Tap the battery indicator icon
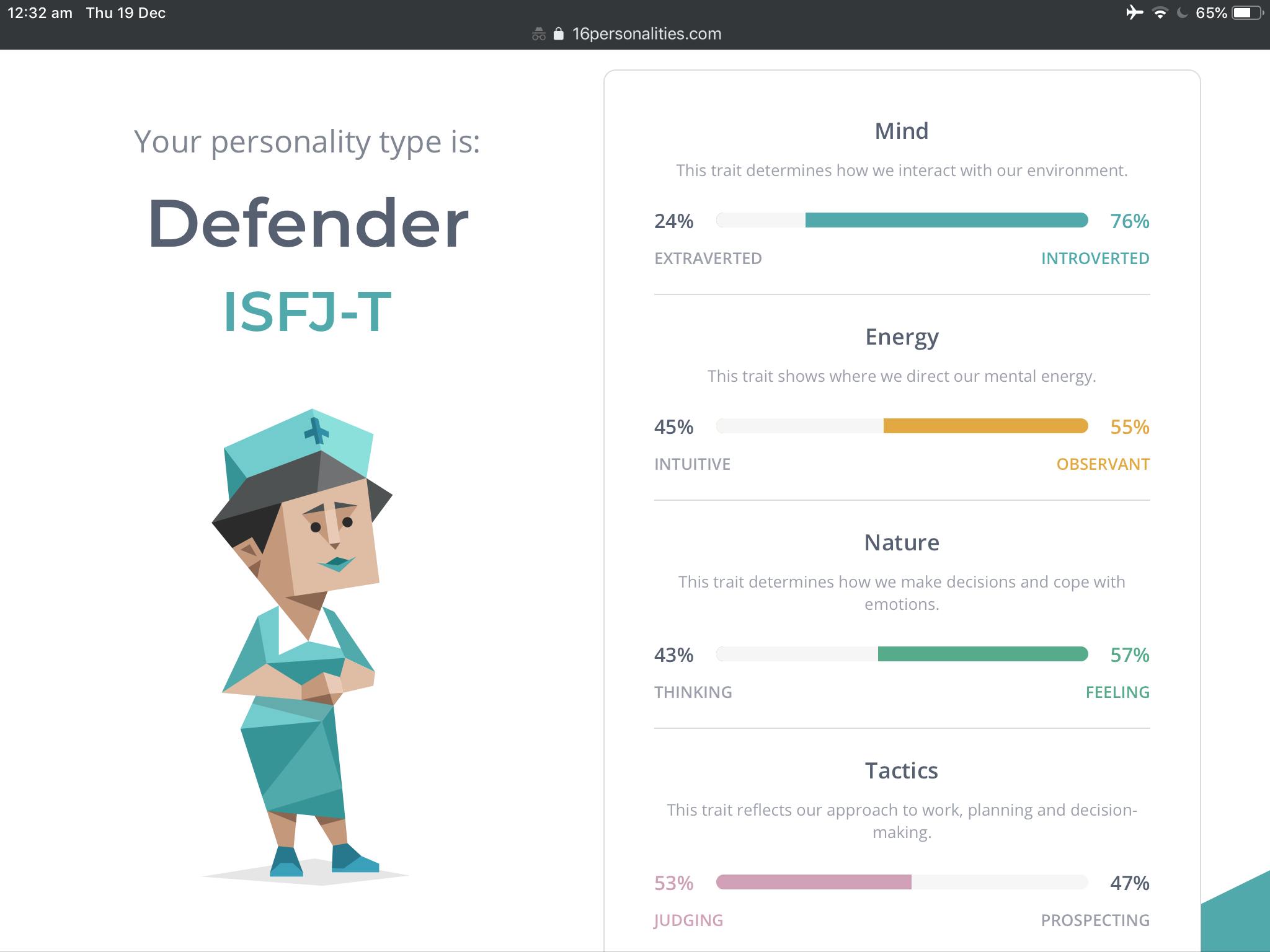1270x952 pixels. click(x=1248, y=13)
